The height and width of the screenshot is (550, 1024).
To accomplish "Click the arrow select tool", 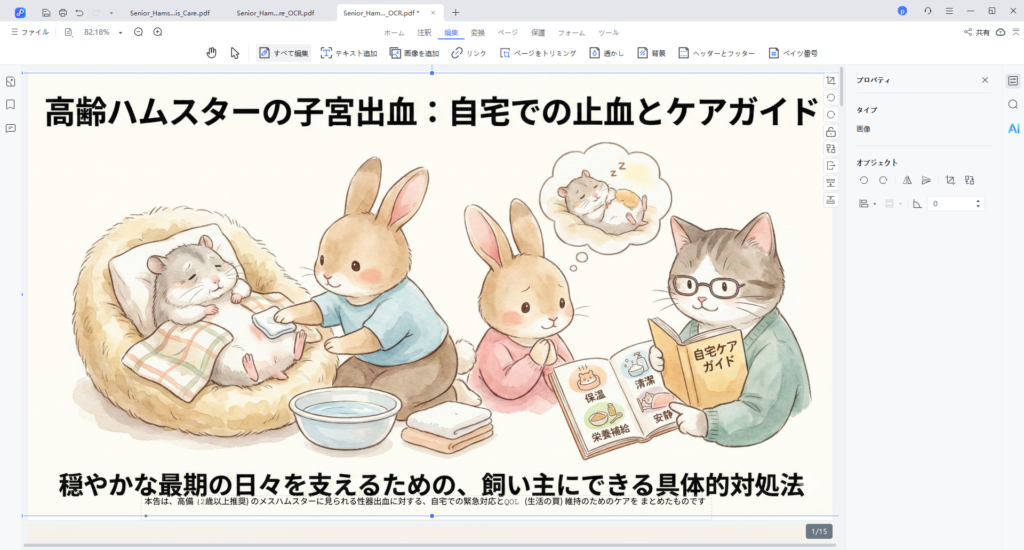I will click(x=235, y=53).
